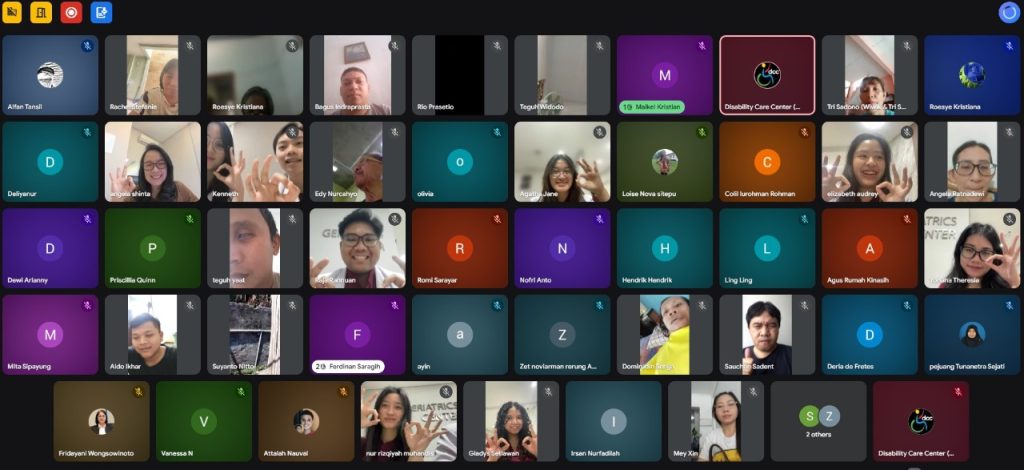This screenshot has height=470, width=1024.
Task: Click the yellow camera-off extension icon
Action: (x=12, y=12)
